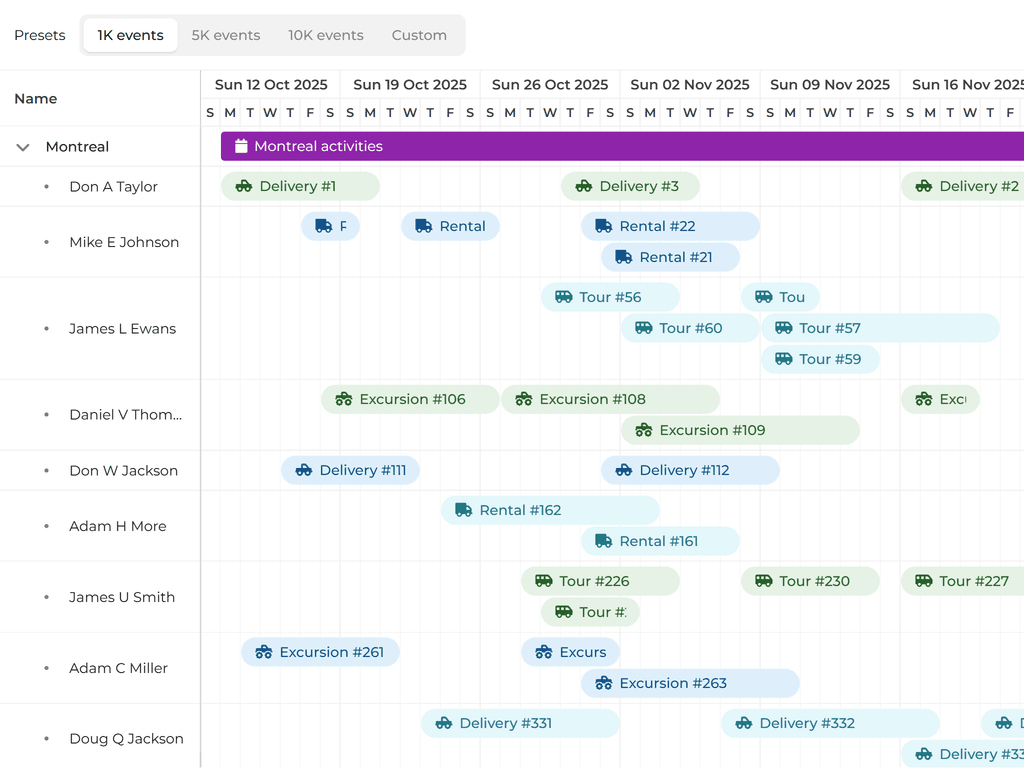Click the car icon on Delivery #1
This screenshot has width=1024, height=768.
[245, 186]
